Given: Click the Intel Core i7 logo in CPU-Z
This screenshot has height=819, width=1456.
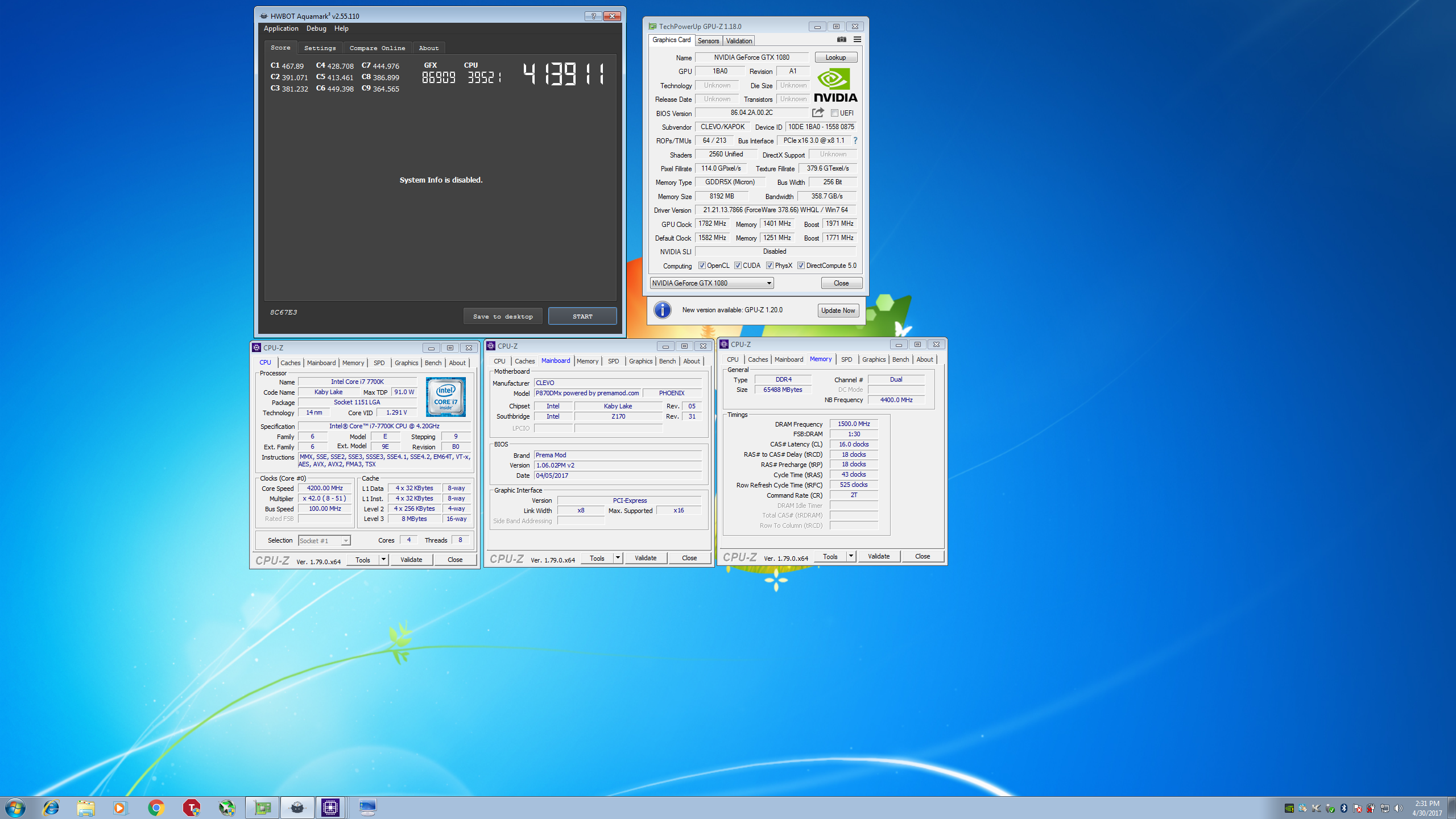Looking at the screenshot, I should click(x=446, y=396).
